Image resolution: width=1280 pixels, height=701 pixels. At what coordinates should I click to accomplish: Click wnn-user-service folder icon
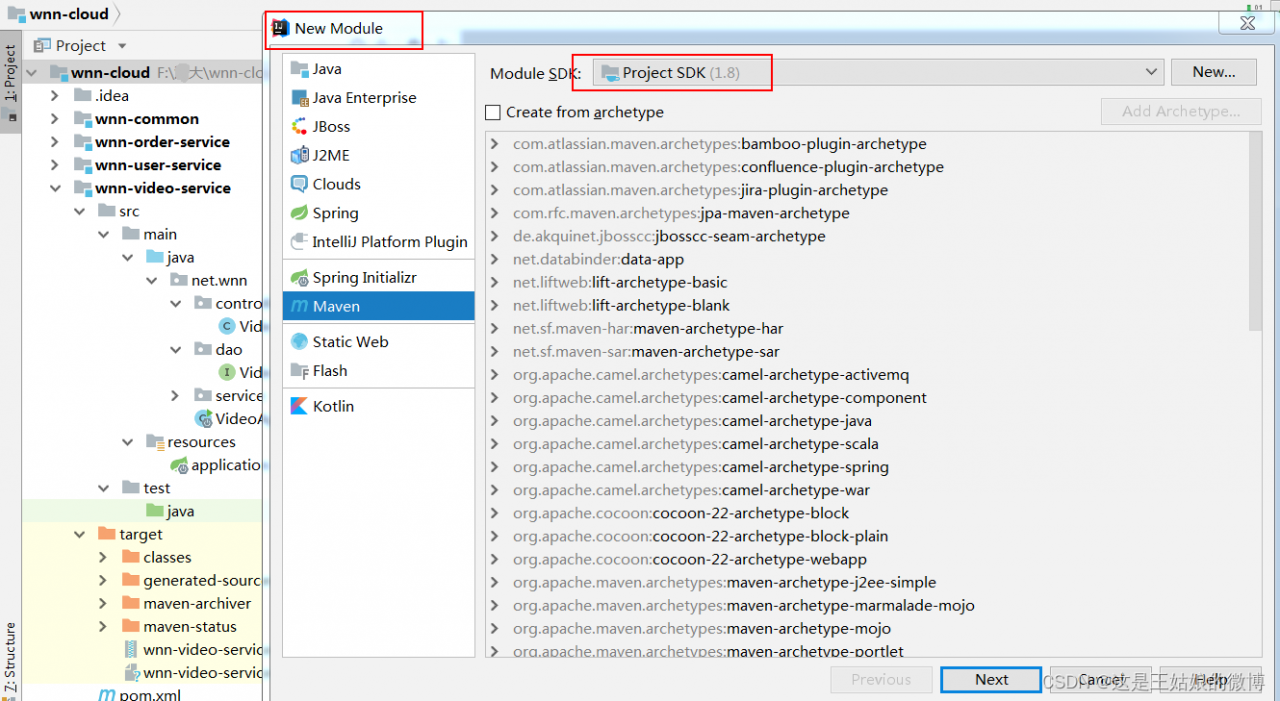(82, 165)
